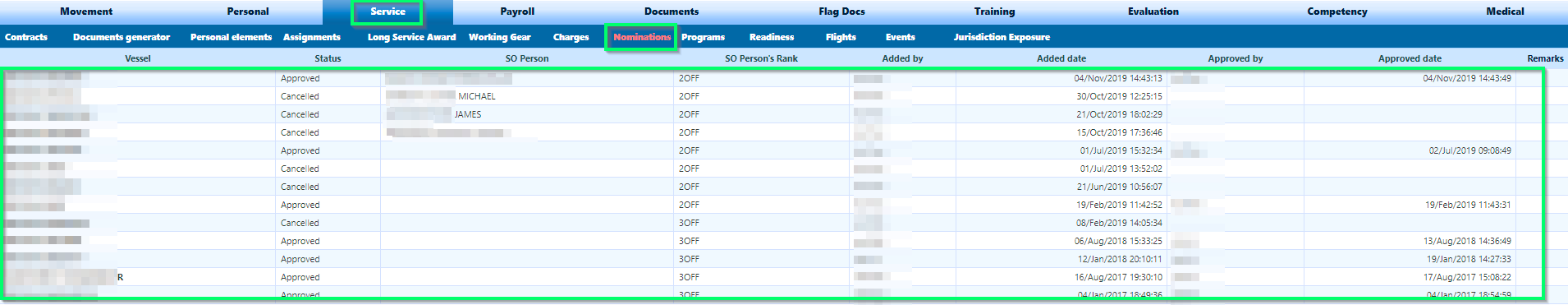This screenshot has width=1568, height=305.
Task: Switch to the Evaluation tab
Action: point(1153,12)
